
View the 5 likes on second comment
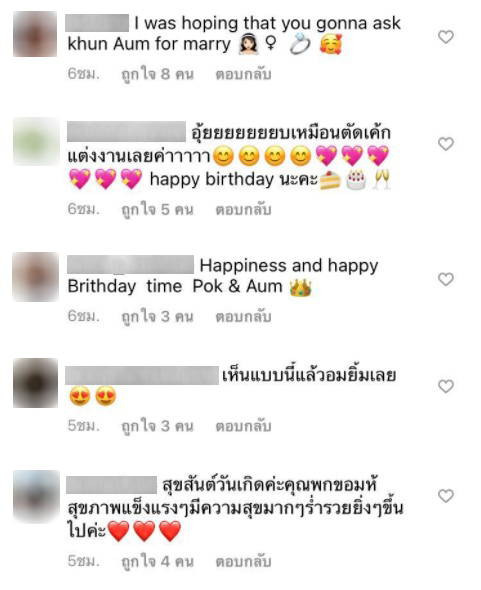pos(157,210)
